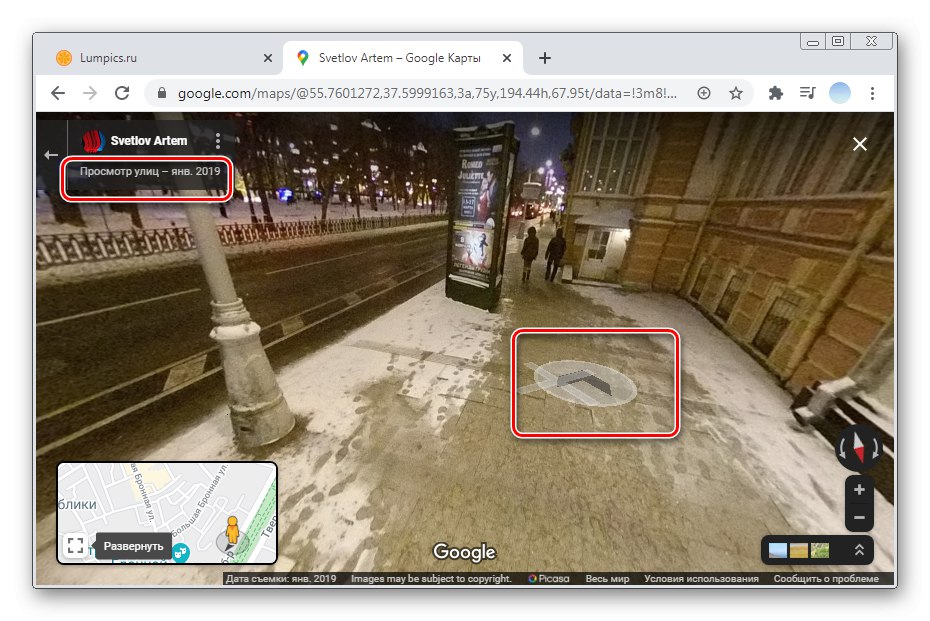The image size is (930, 621).
Task: Expand the imagery thumbnails strip
Action: click(x=858, y=550)
